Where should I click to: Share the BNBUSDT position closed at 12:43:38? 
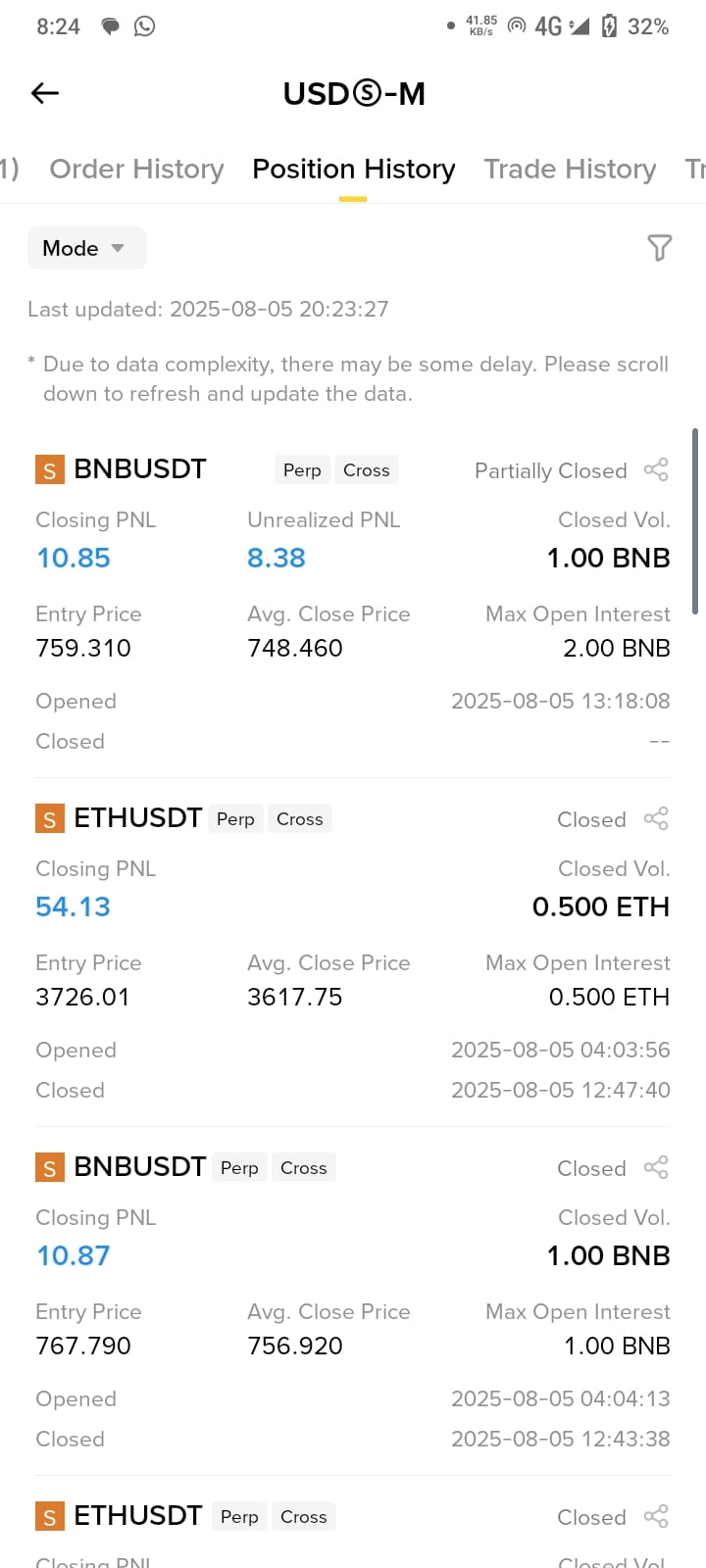(x=656, y=1168)
